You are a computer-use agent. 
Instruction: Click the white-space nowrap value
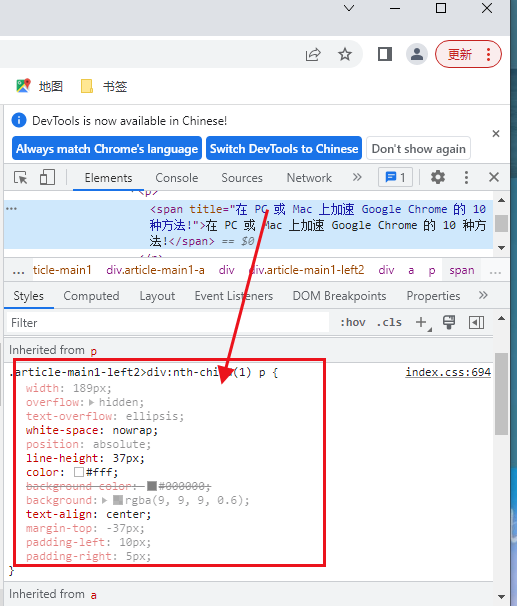(x=132, y=430)
